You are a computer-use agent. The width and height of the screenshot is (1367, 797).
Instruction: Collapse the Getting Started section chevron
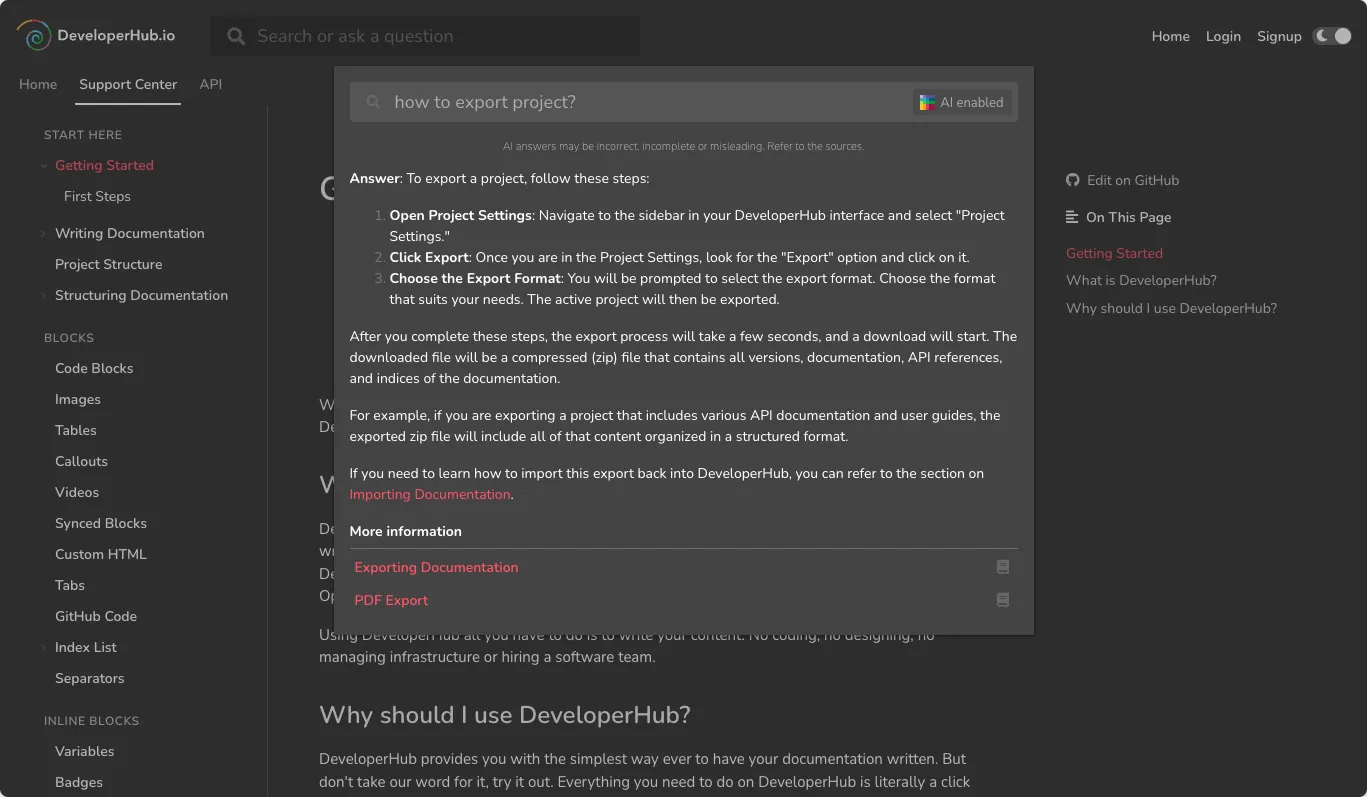(x=44, y=166)
